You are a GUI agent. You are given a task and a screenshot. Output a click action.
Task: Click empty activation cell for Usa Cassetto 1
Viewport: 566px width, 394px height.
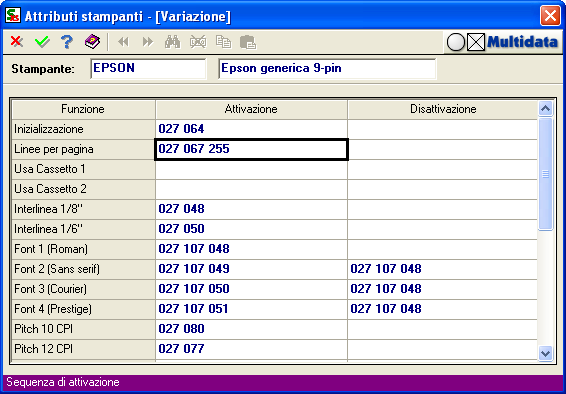coord(251,169)
